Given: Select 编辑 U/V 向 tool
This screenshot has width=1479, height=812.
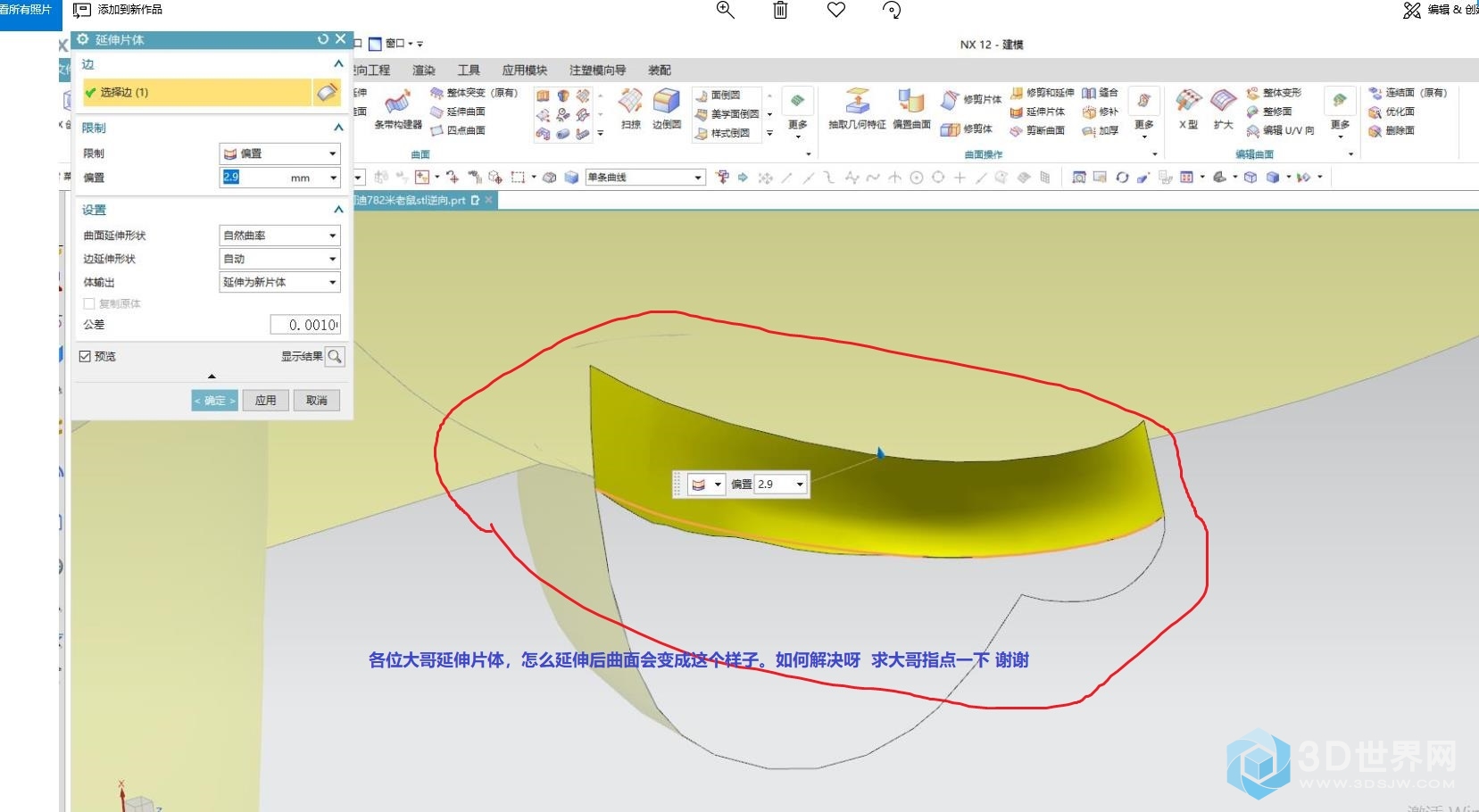Looking at the screenshot, I should (x=1280, y=130).
